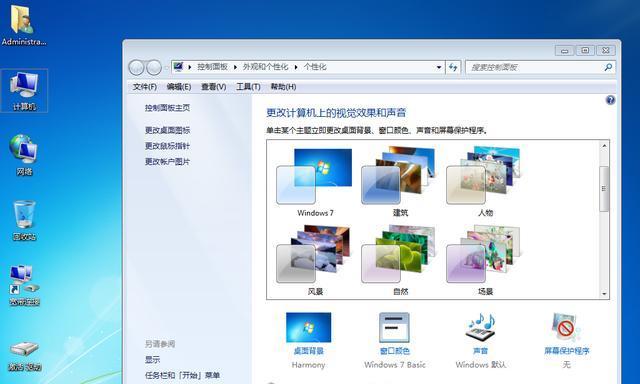640x384 pixels.
Task: Select the 网络 desktop icon
Action: coord(24,155)
